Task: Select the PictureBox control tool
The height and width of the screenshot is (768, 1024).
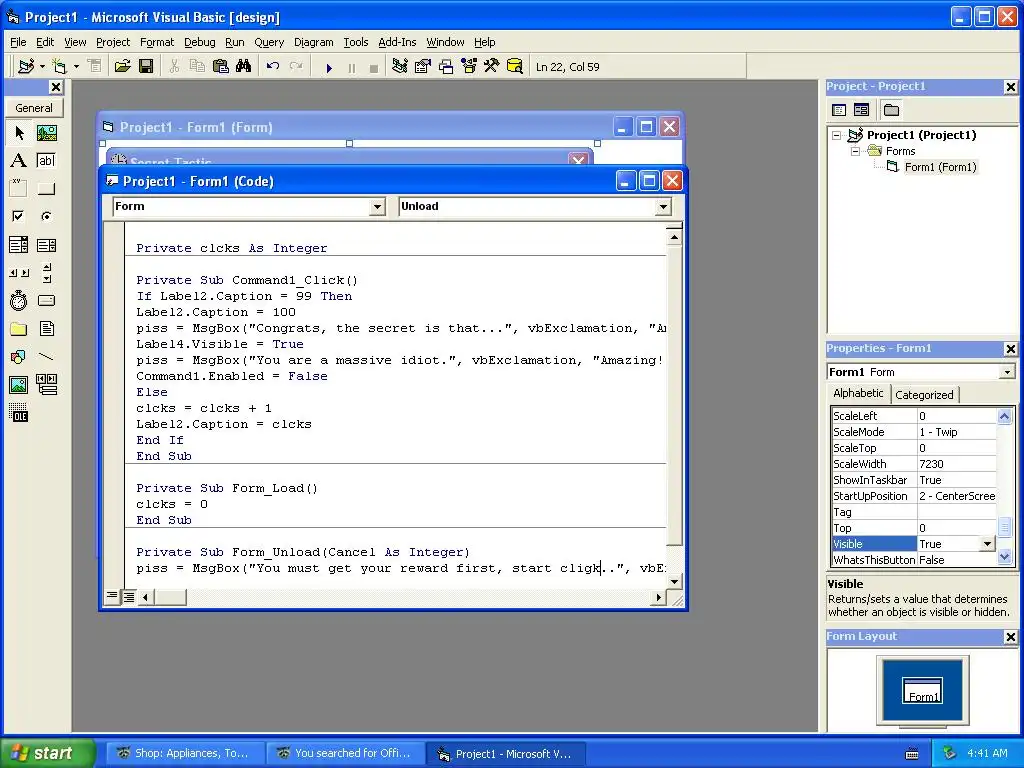Action: 46,133
